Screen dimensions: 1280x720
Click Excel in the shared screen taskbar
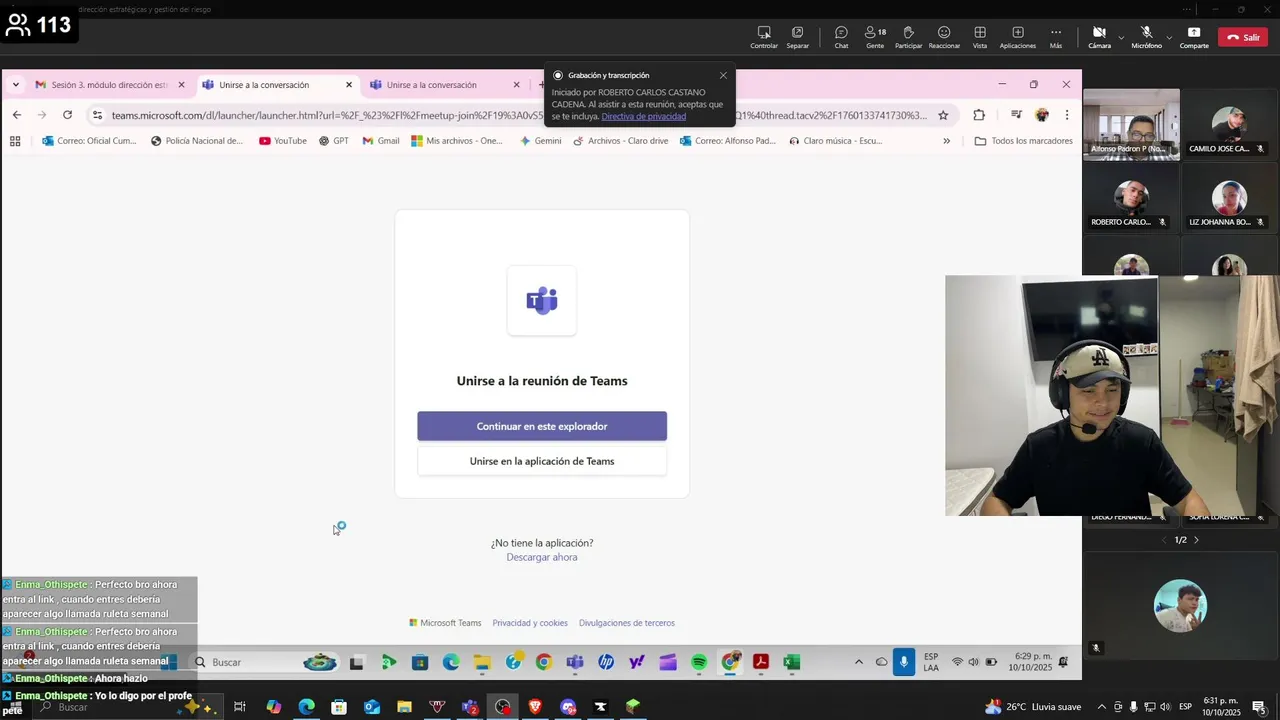791,662
